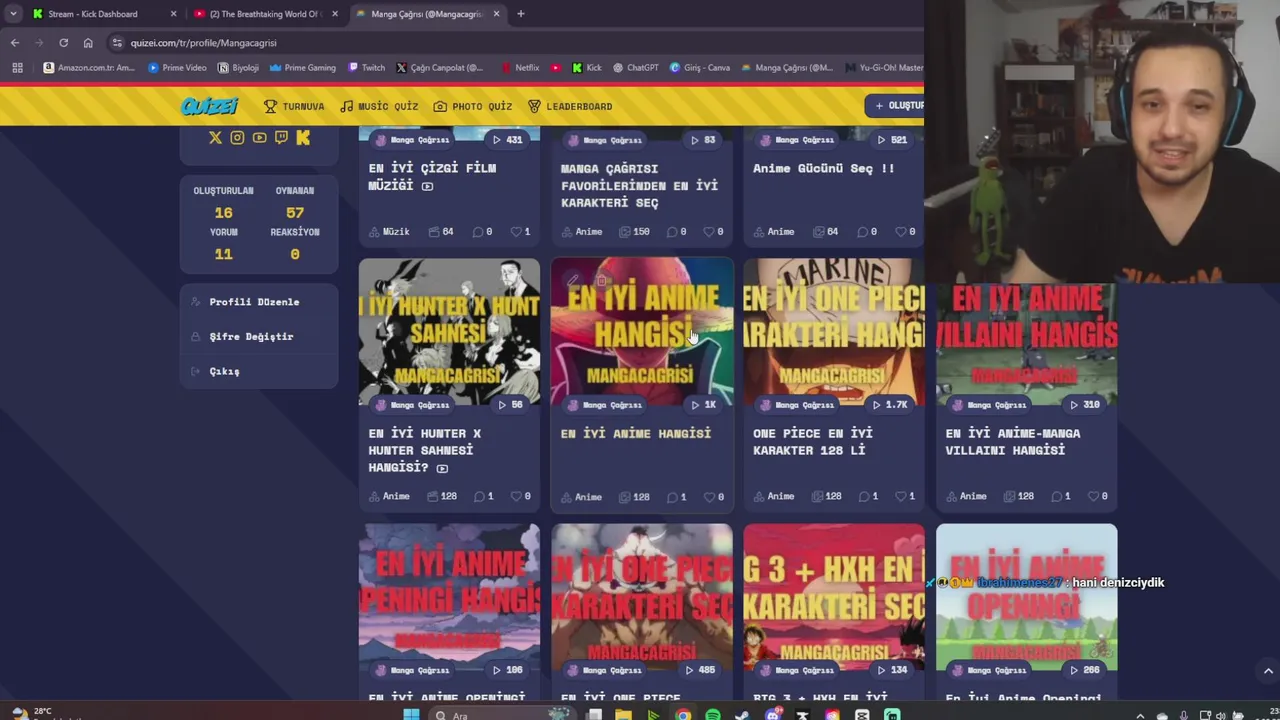Open the tab search dropdown arrow
This screenshot has width=1280, height=720.
[13, 14]
